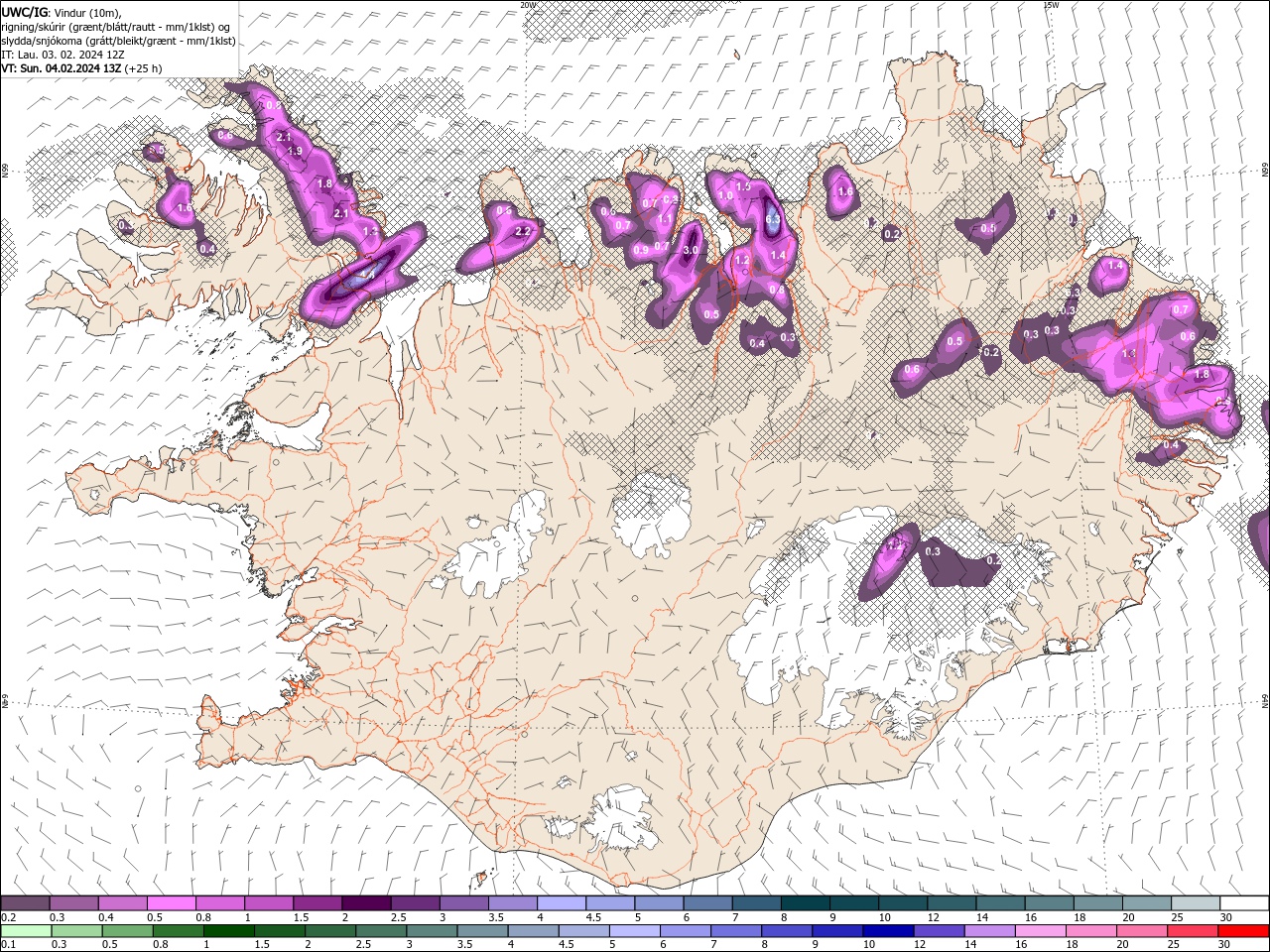Click the IT: Lau. 03. 02. 2024 12Z line
The image size is (1270, 952).
coord(63,55)
